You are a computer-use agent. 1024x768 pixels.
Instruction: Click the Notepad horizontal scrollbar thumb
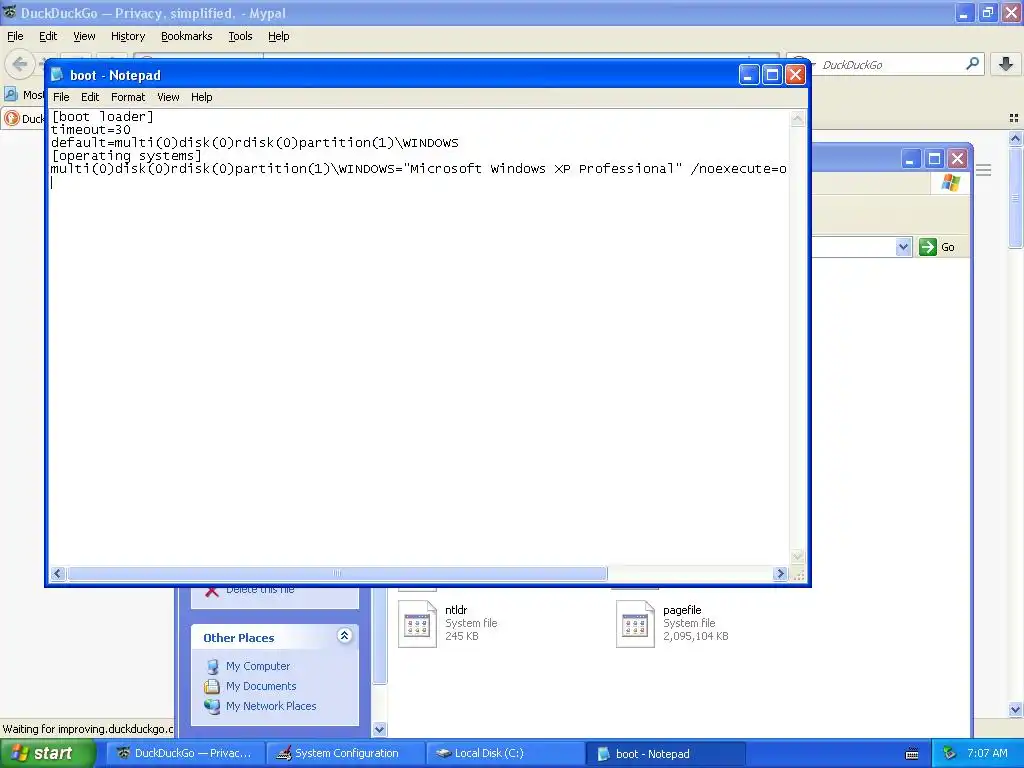(337, 573)
